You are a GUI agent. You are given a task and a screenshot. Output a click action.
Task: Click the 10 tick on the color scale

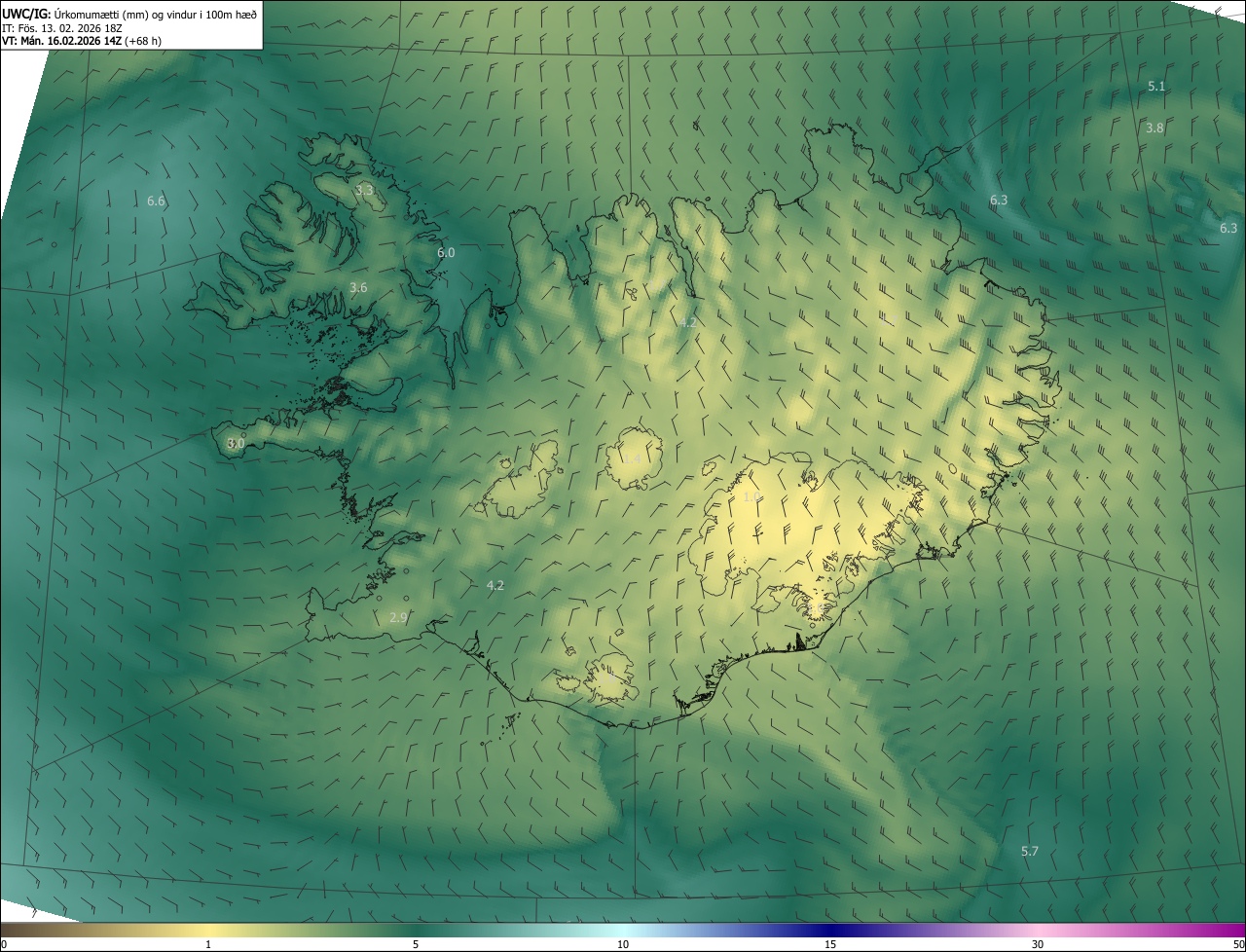point(623,944)
